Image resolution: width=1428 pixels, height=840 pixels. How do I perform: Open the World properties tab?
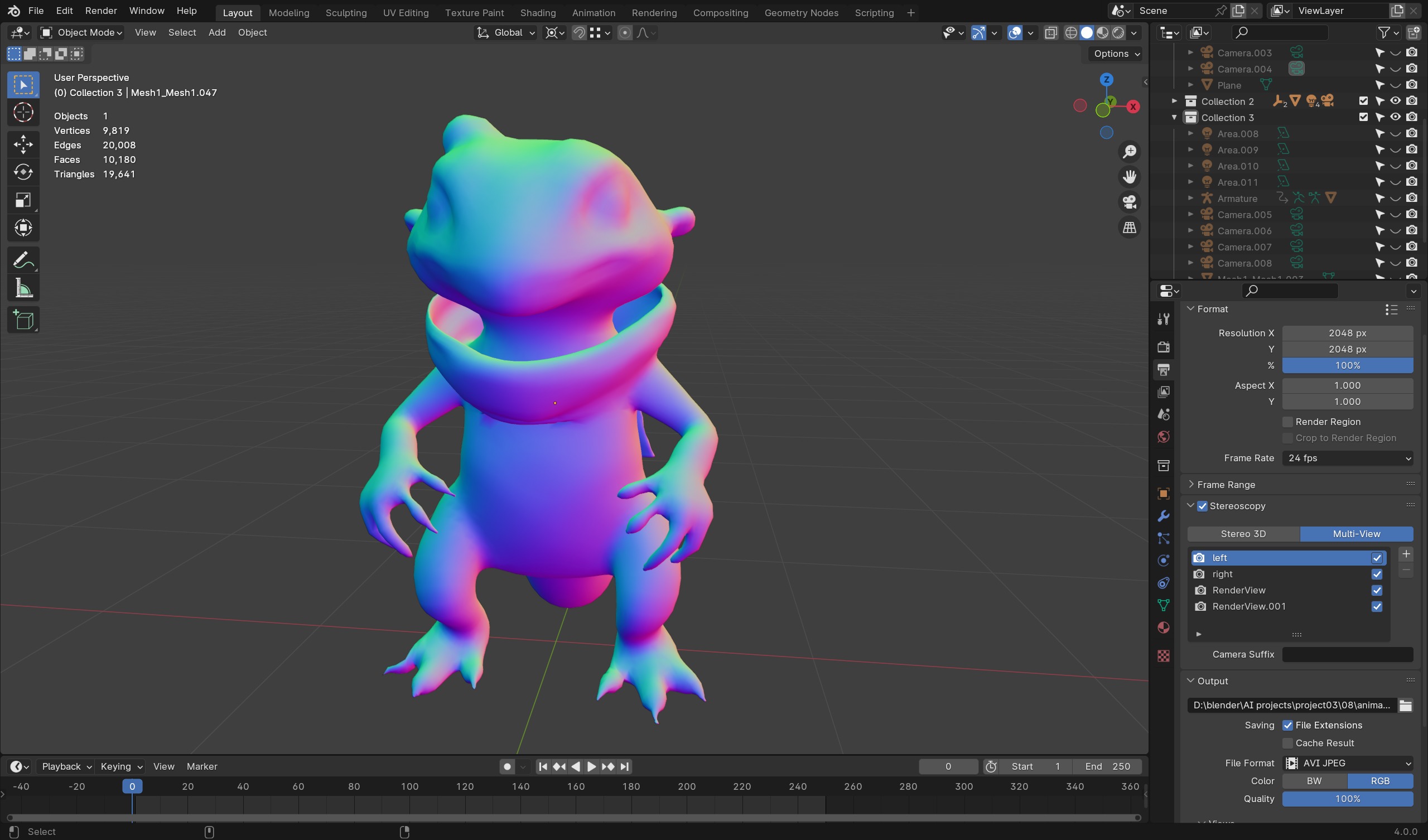pos(1164,437)
